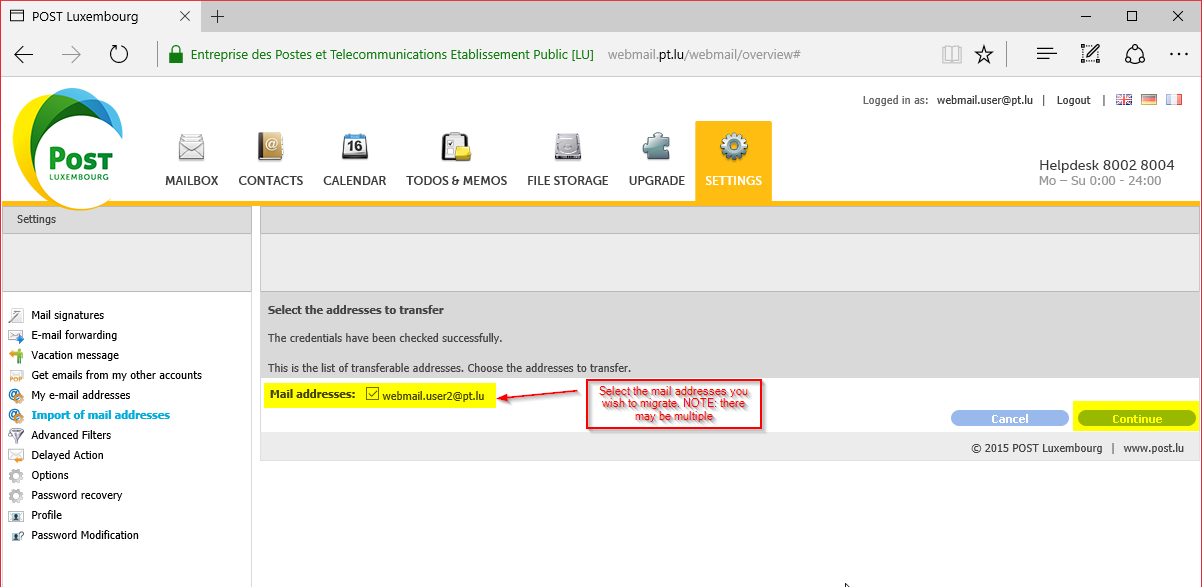The height and width of the screenshot is (587, 1202).
Task: Open Reading view icon
Action: (x=951, y=54)
